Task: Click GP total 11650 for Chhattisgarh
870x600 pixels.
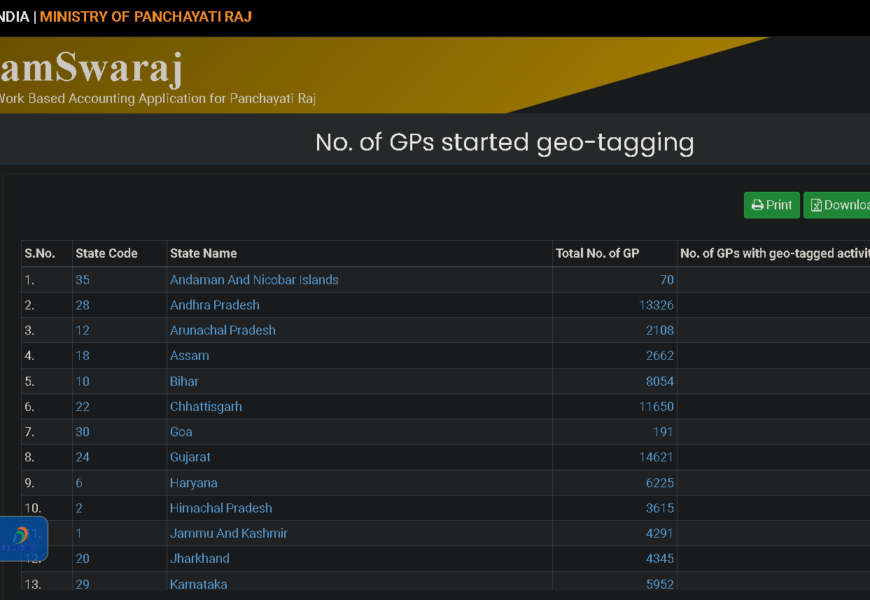Action: point(656,407)
